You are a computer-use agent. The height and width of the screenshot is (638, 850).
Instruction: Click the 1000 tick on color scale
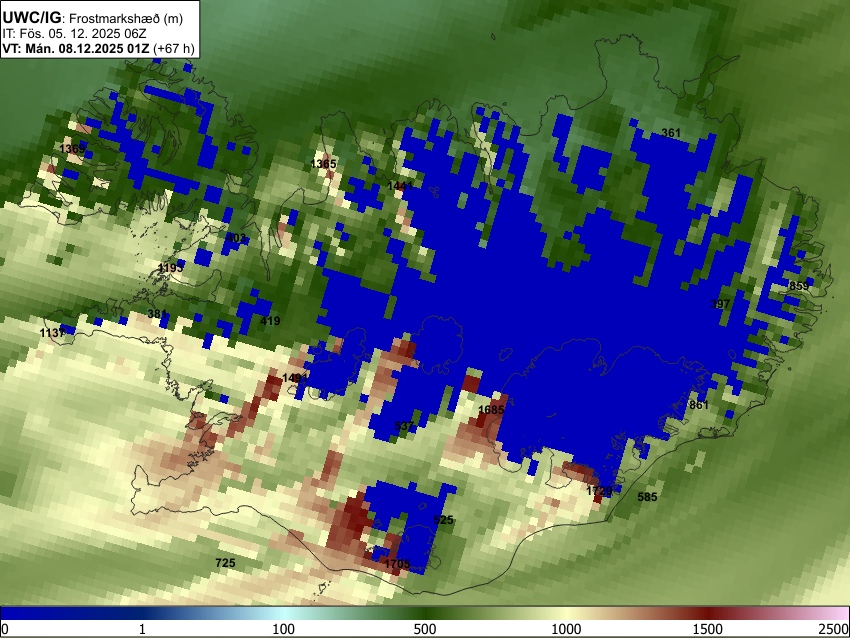coord(566,629)
